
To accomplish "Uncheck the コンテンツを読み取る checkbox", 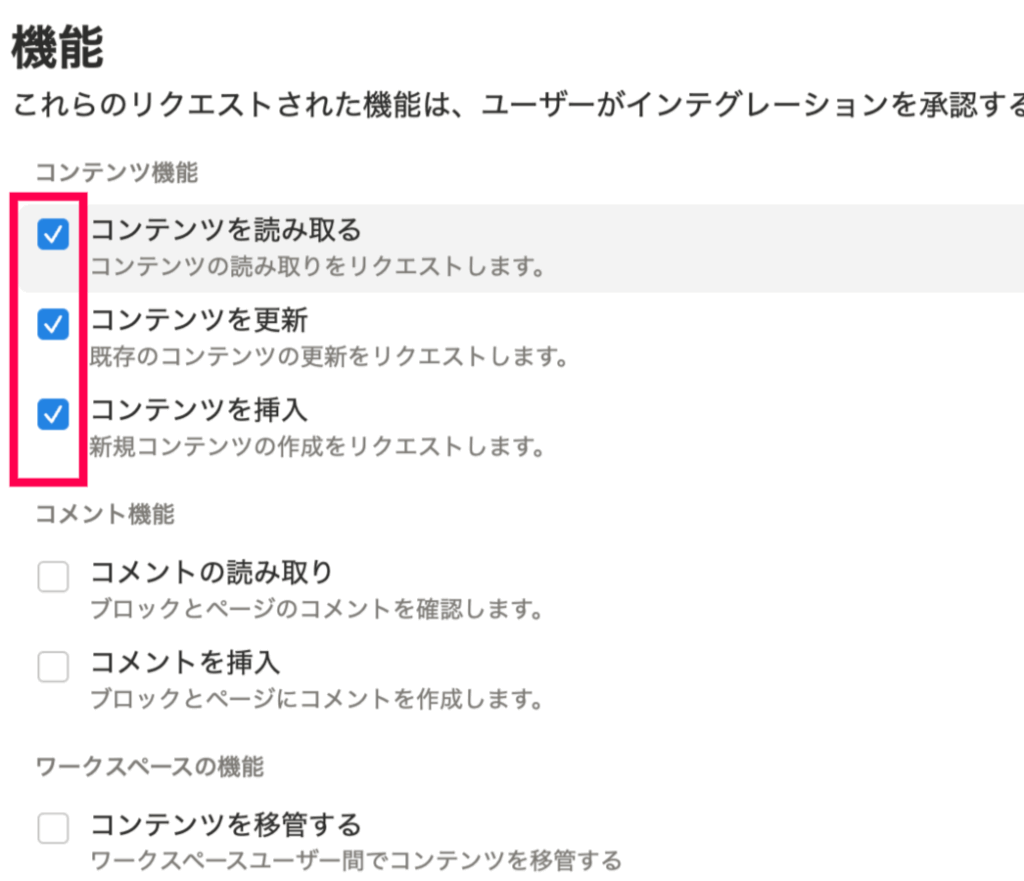I will pyautogui.click(x=53, y=235).
